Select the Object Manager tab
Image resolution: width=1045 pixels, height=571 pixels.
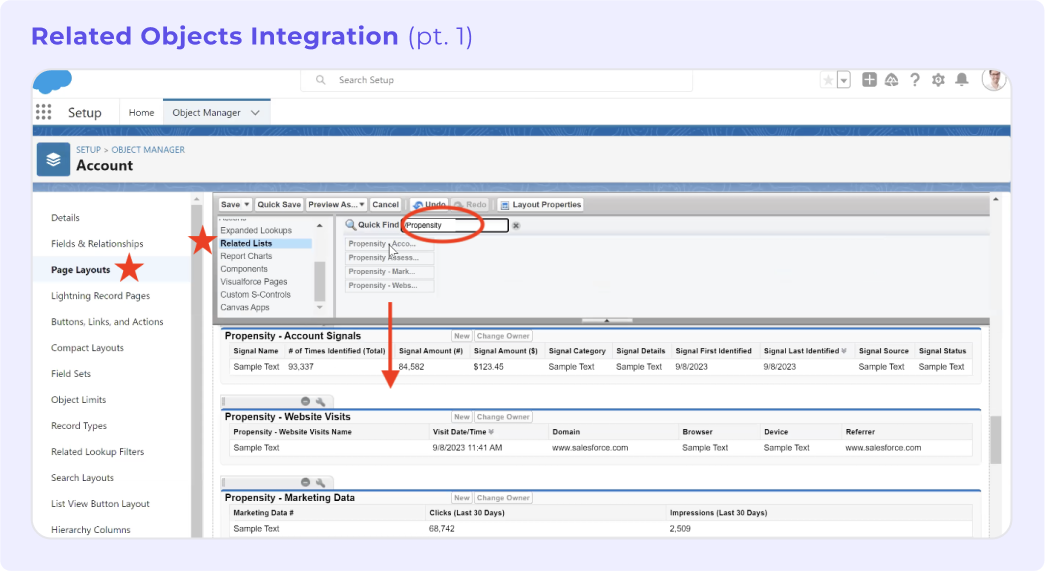pos(207,113)
